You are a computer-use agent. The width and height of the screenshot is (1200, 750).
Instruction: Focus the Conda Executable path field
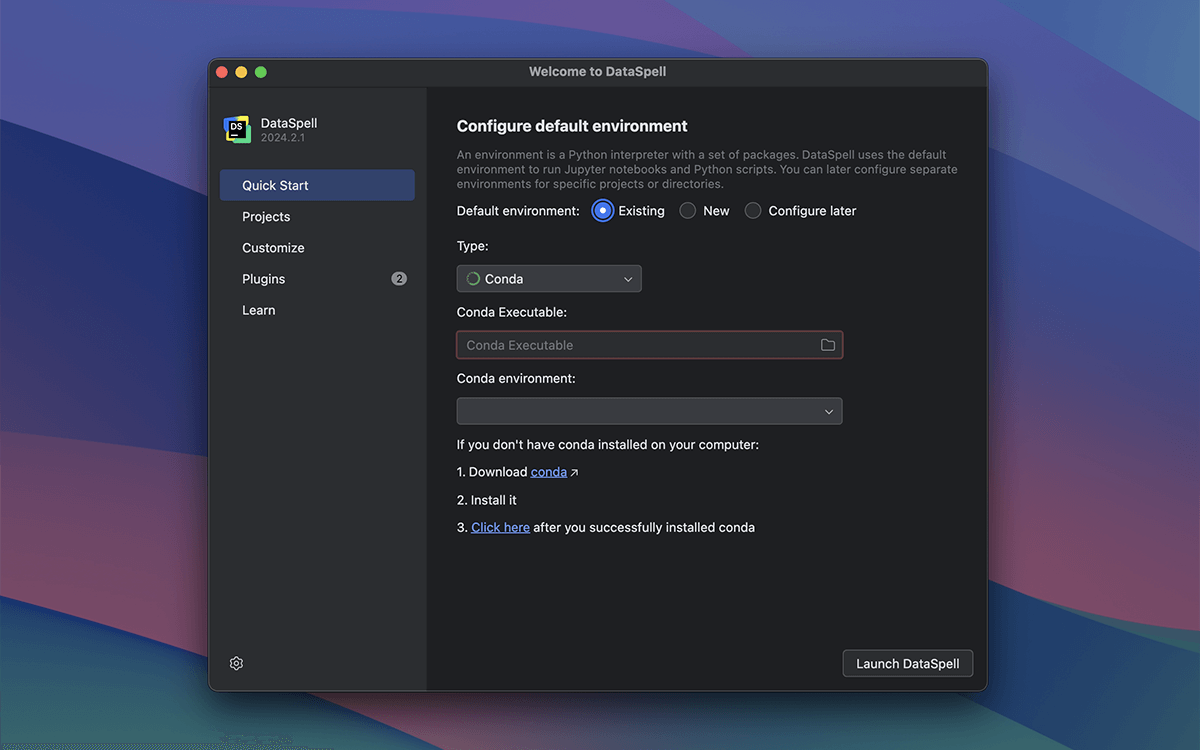coord(649,345)
